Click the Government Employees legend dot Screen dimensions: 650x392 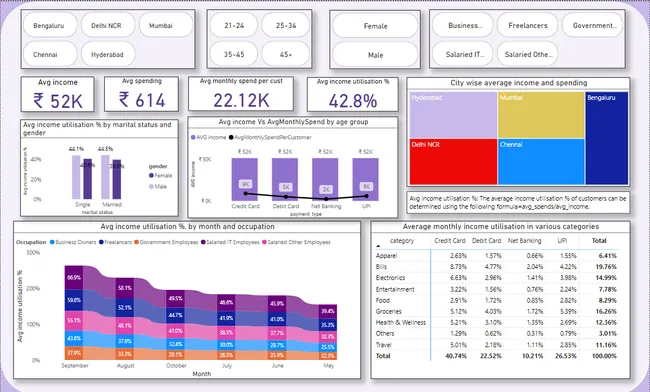(x=136, y=242)
